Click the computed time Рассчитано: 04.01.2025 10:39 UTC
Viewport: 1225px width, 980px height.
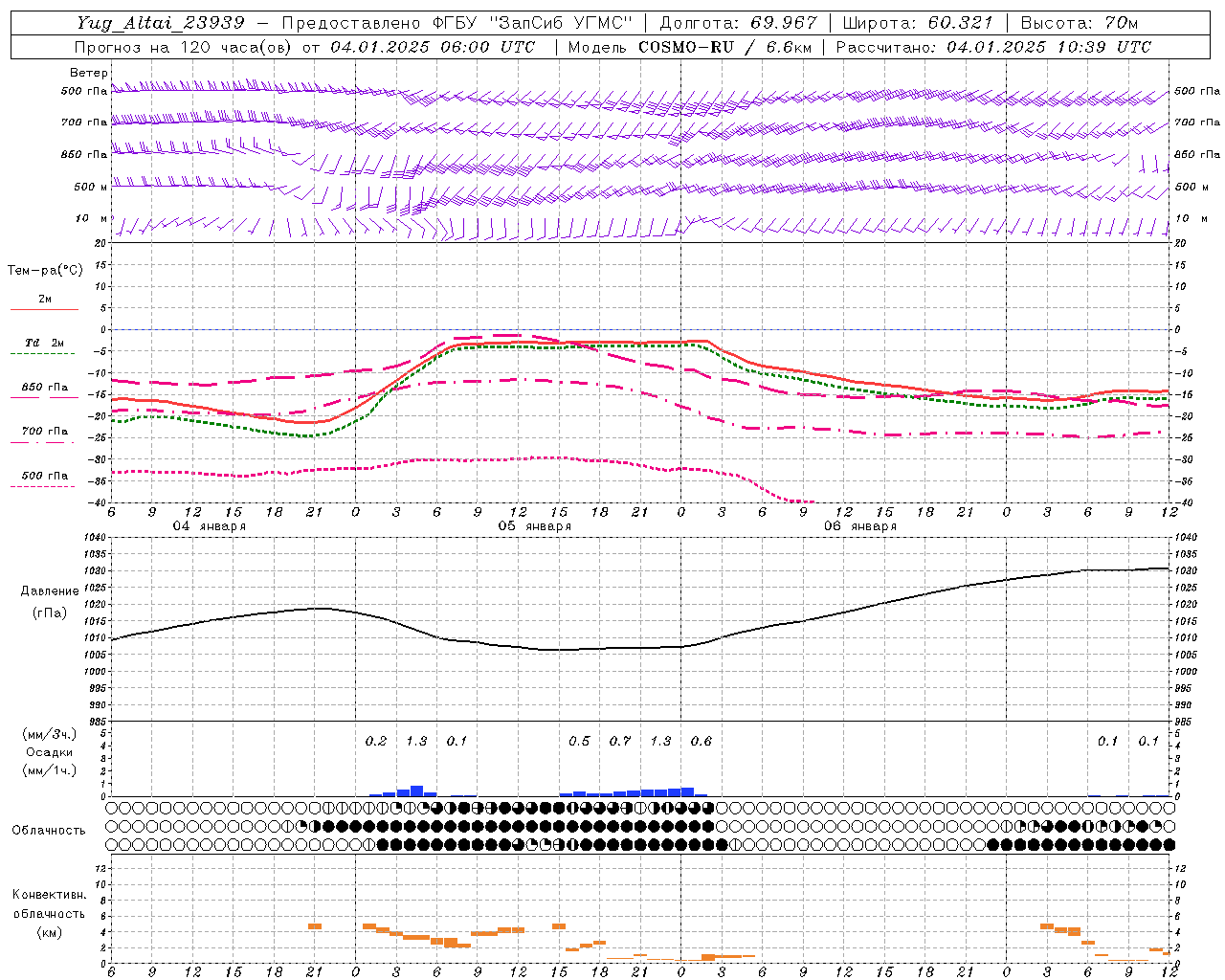pos(993,47)
